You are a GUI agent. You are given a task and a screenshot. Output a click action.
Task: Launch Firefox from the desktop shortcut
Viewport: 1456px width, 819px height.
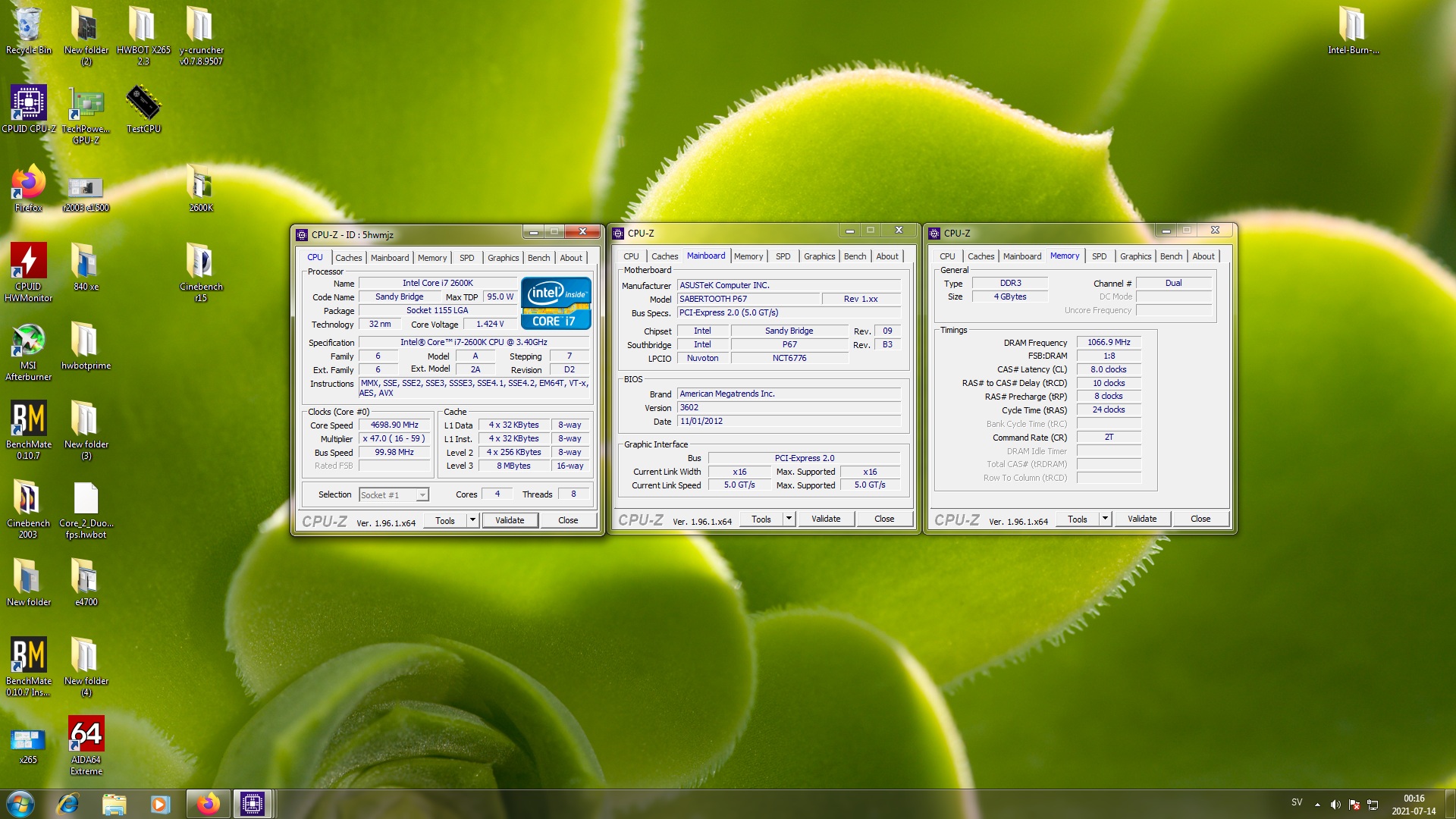click(28, 188)
